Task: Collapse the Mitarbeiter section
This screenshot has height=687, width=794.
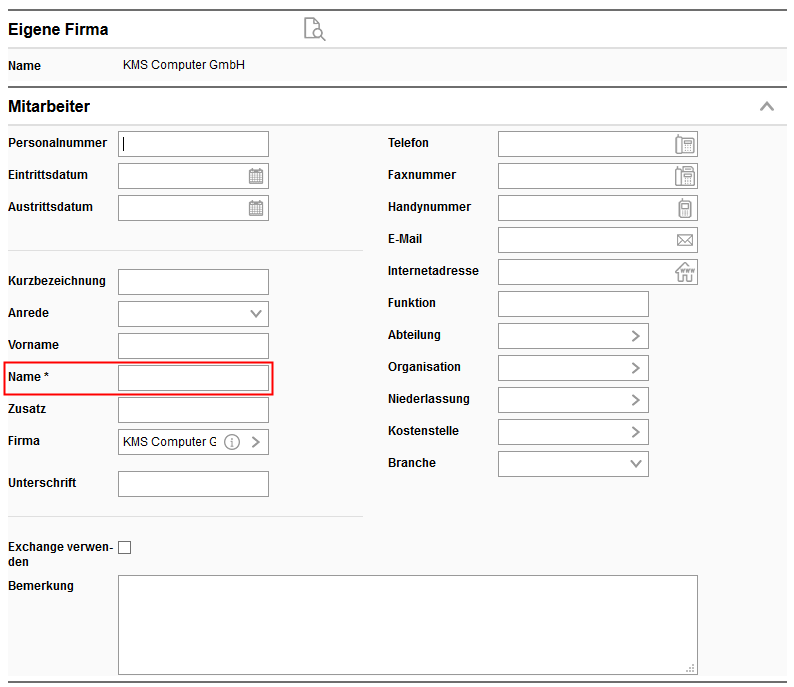Action: [767, 106]
